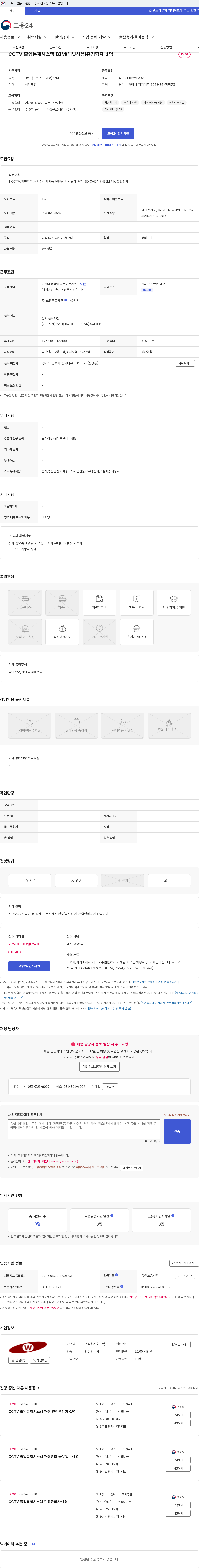The width and height of the screenshot is (199, 1568).
Task: Select the 복리후생 section tab
Action: click(x=129, y=47)
